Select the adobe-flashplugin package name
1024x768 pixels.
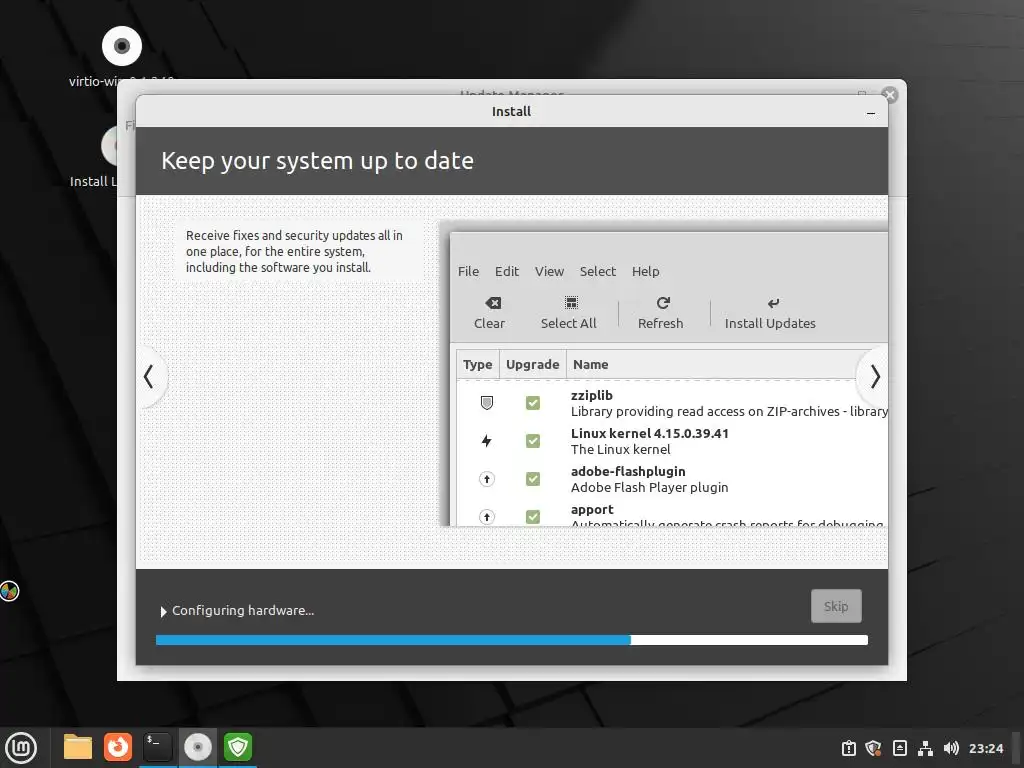tap(628, 472)
